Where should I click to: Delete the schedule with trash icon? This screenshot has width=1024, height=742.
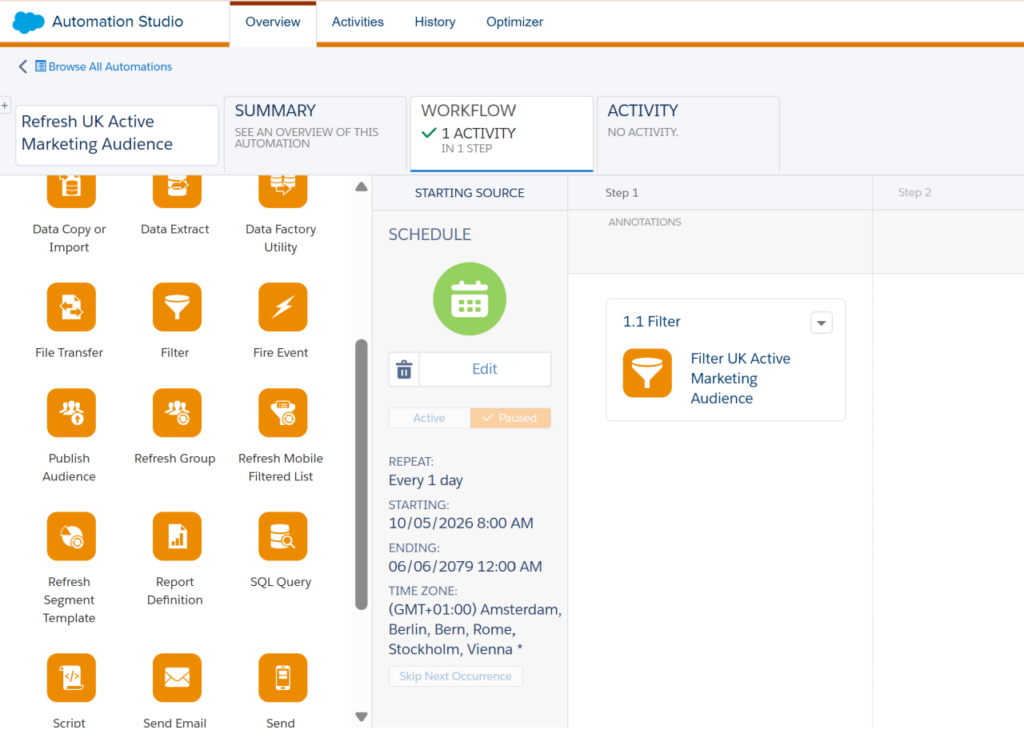tap(404, 369)
